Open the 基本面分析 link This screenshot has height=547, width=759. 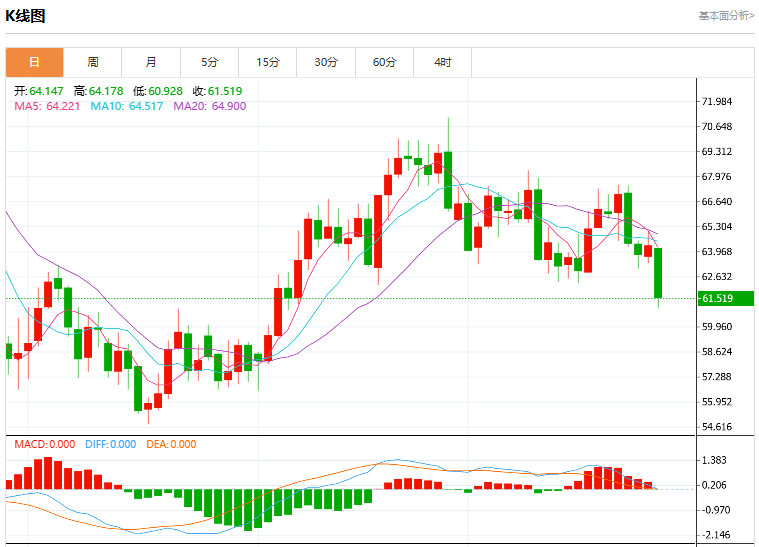click(x=726, y=16)
